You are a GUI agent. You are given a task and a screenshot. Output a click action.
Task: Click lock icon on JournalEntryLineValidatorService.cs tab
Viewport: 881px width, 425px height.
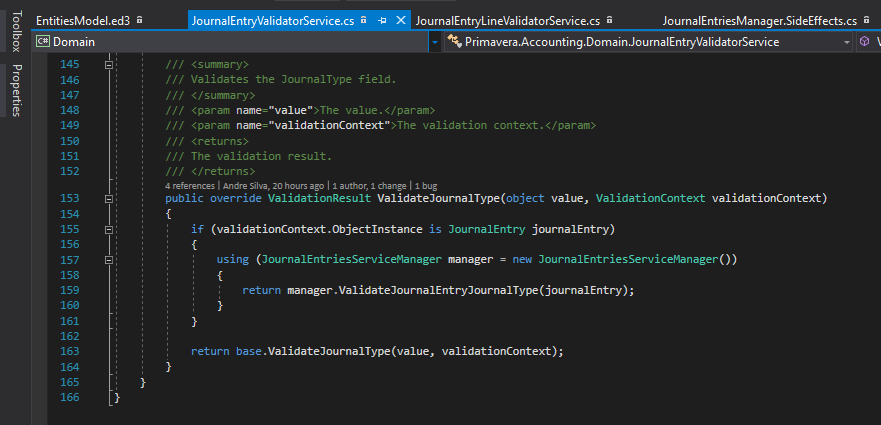pyautogui.click(x=609, y=20)
